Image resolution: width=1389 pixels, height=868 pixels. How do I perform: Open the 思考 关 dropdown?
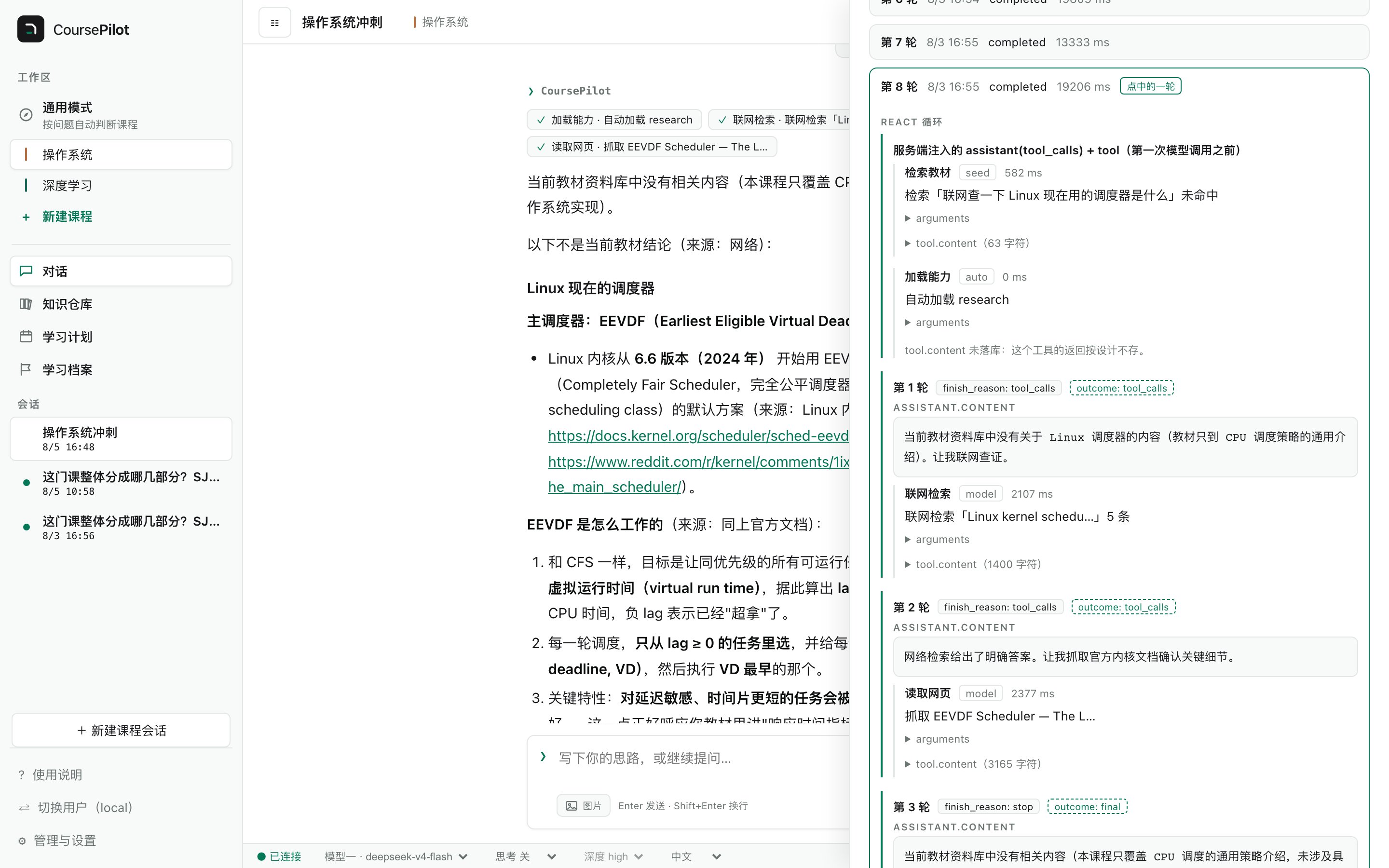click(526, 856)
